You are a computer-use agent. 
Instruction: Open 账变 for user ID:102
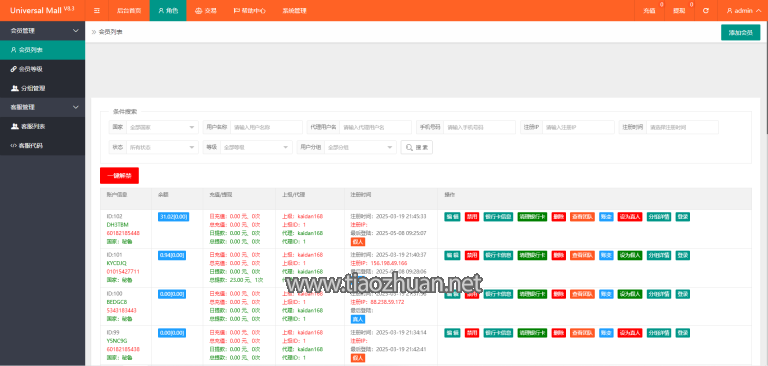606,217
